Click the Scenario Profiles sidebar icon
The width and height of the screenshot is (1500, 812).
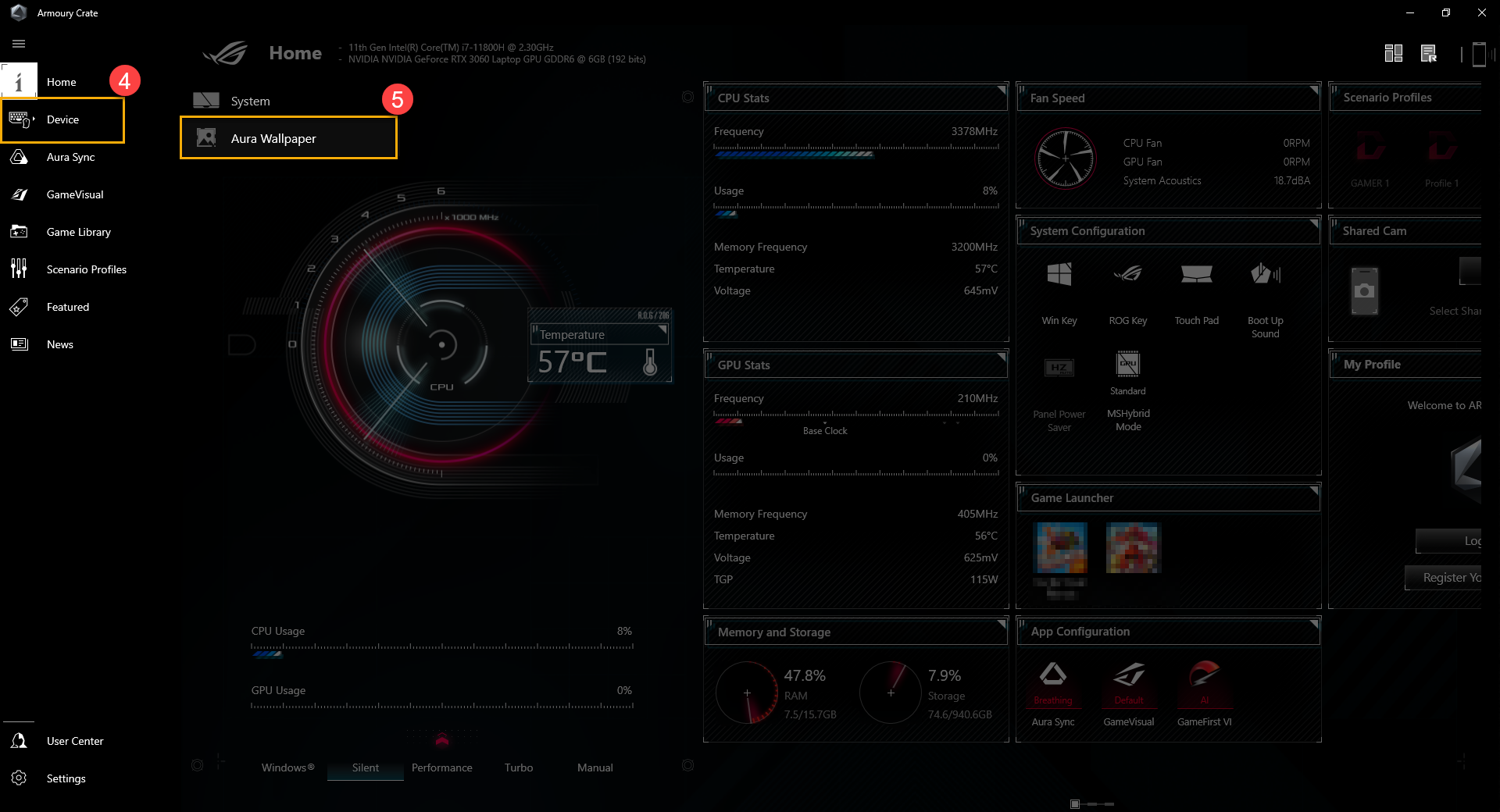(19, 269)
